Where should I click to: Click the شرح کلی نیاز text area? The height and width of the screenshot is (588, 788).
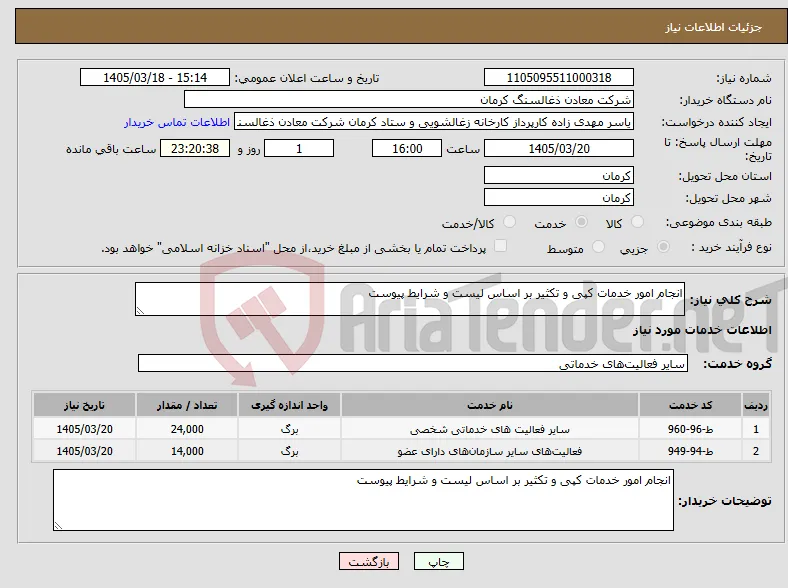[x=410, y=299]
